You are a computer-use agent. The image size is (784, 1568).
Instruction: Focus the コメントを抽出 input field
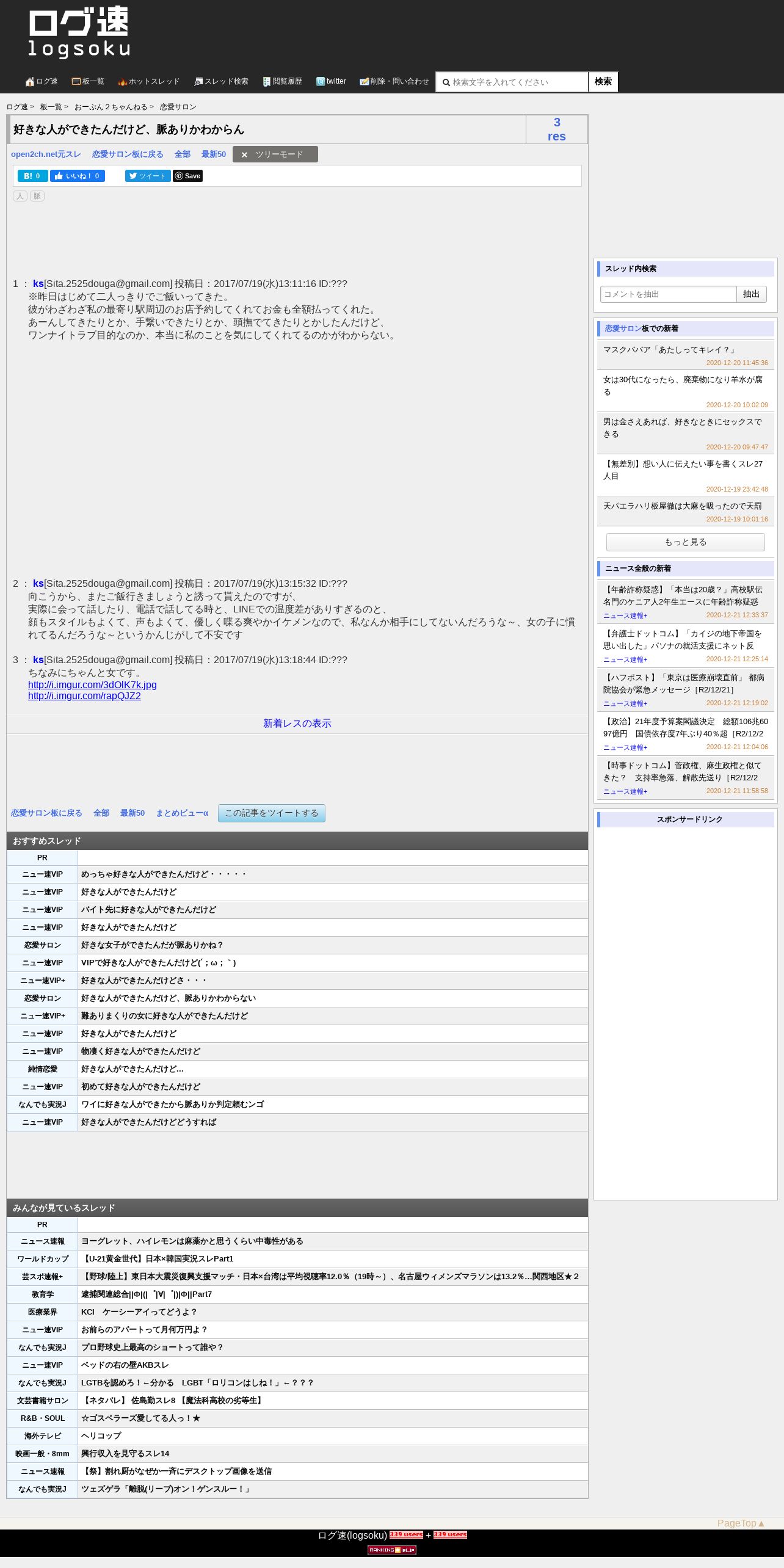tap(669, 294)
